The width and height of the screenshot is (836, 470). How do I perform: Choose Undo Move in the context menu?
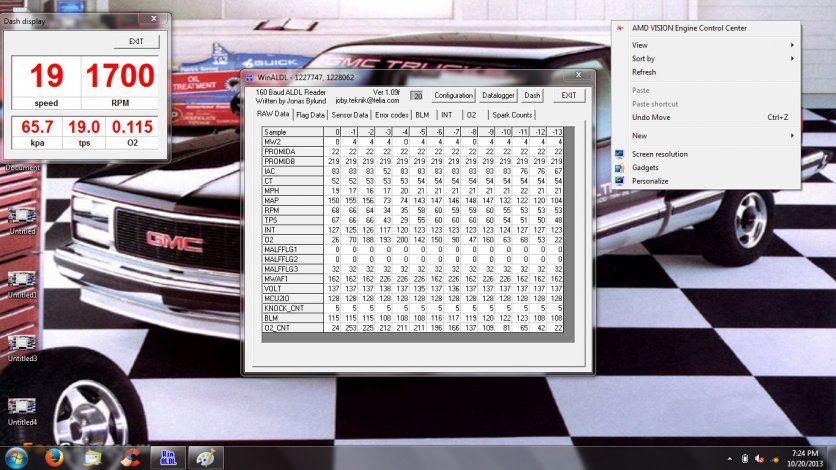pyautogui.click(x=705, y=117)
